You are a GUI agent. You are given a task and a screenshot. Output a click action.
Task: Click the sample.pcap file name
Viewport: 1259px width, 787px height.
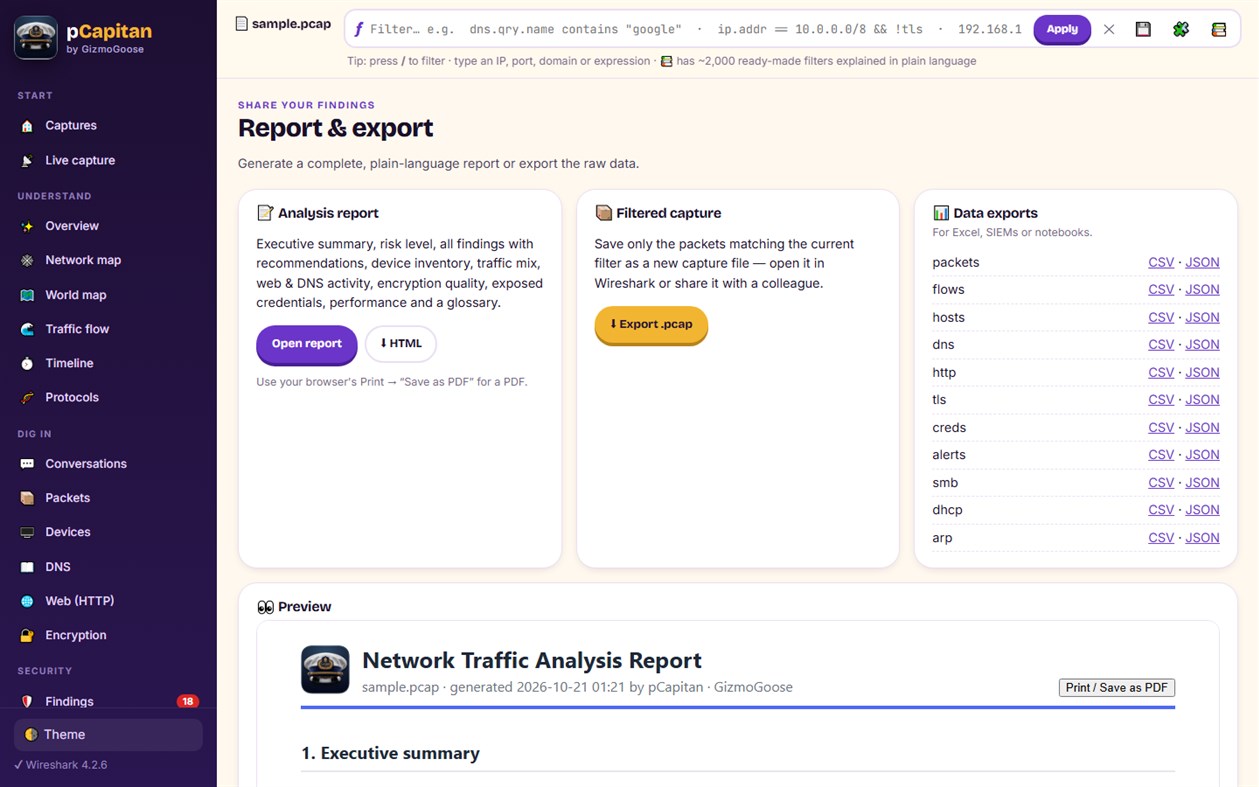tap(291, 24)
